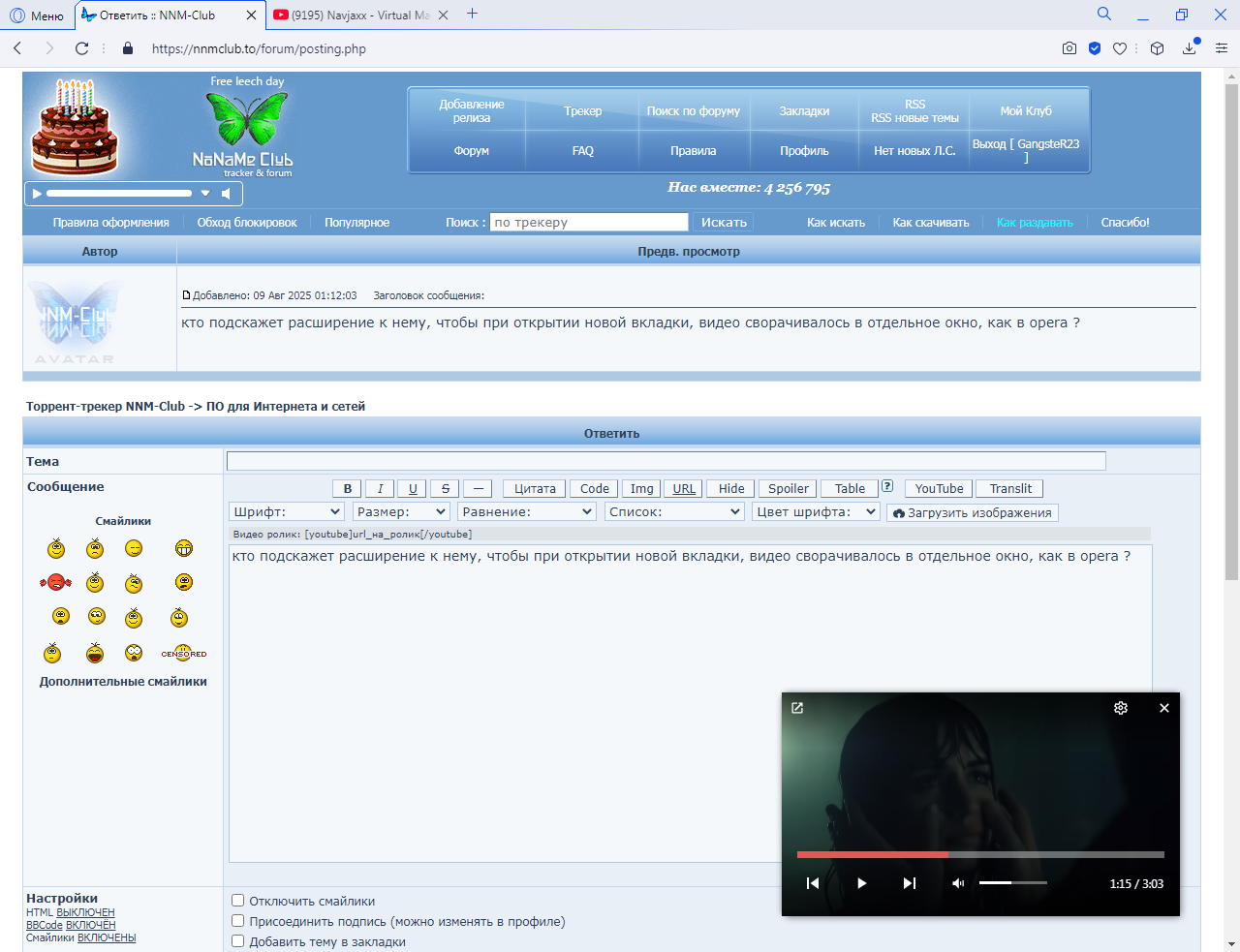1240x952 pixels.
Task: Open the video pop-out settings gear
Action: pyautogui.click(x=1121, y=708)
